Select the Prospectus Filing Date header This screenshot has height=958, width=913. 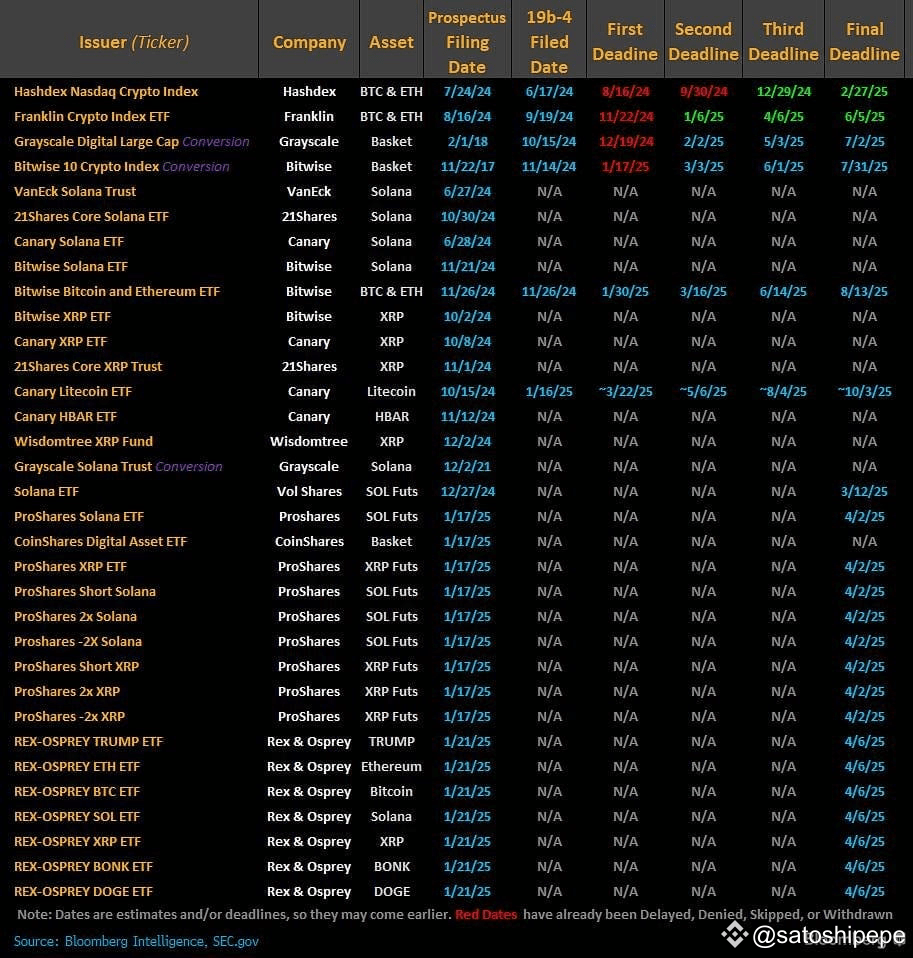467,42
